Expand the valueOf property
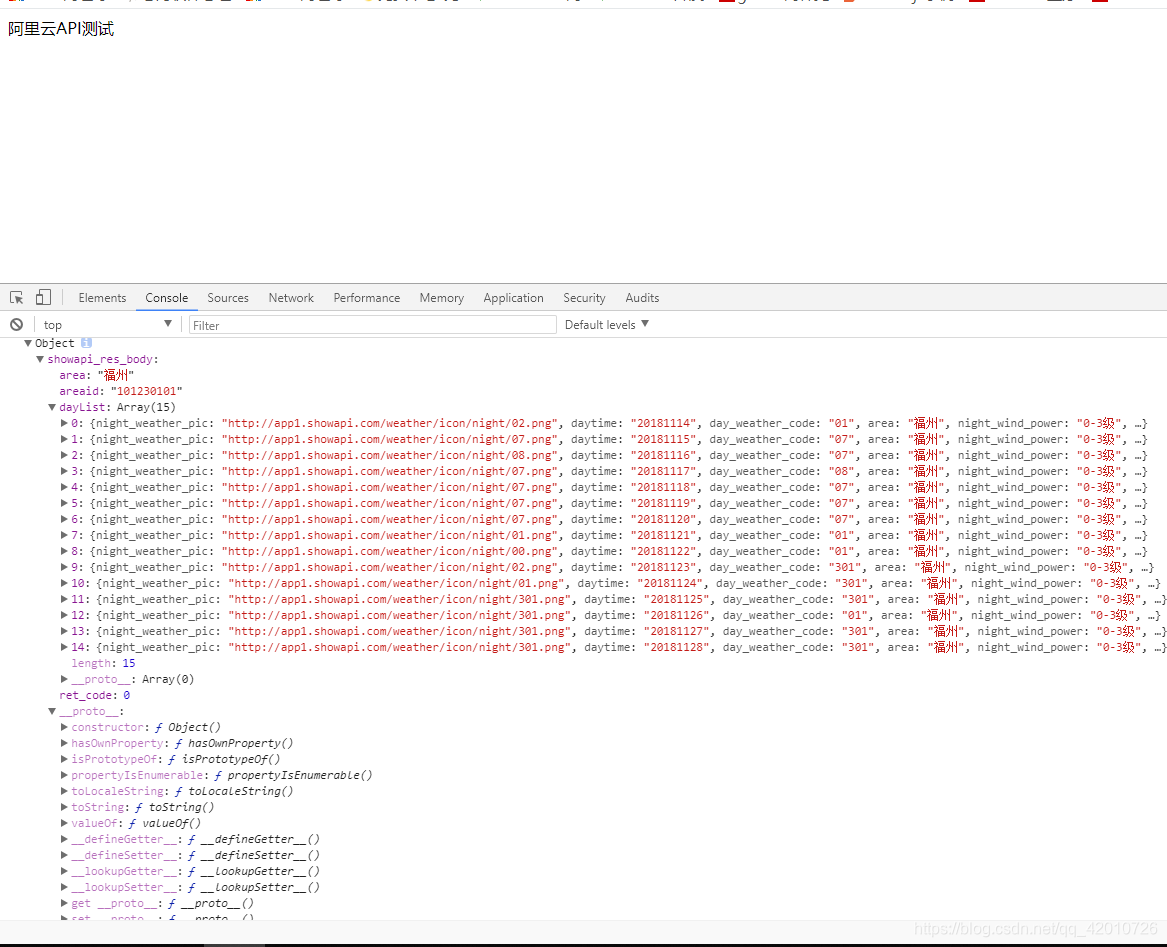Screen dimensions: 1167x947 point(64,823)
